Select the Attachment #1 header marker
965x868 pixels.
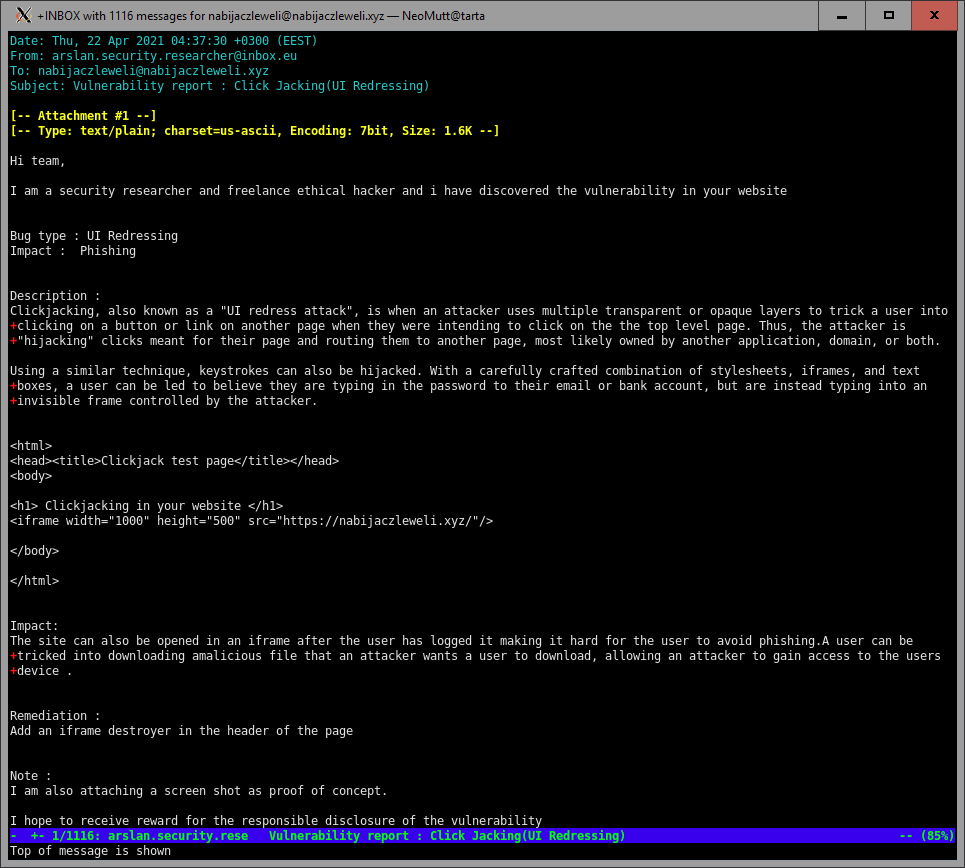point(83,116)
